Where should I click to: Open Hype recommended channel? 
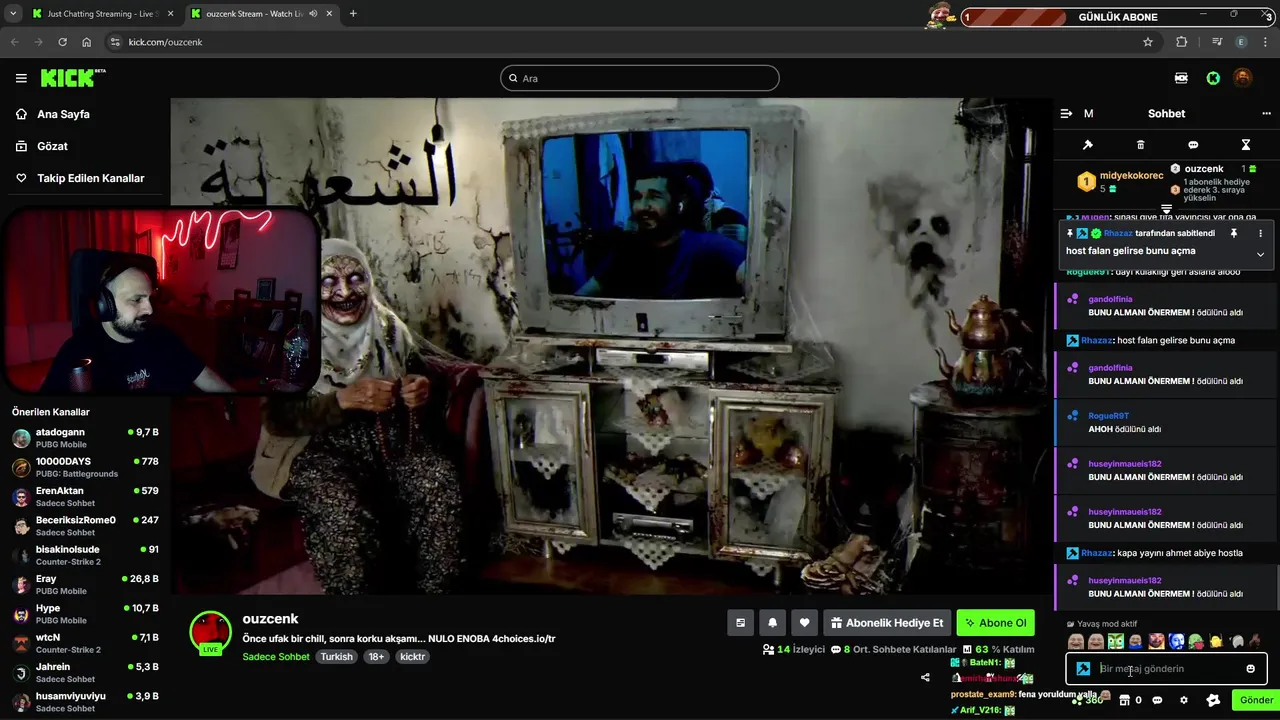pos(85,614)
